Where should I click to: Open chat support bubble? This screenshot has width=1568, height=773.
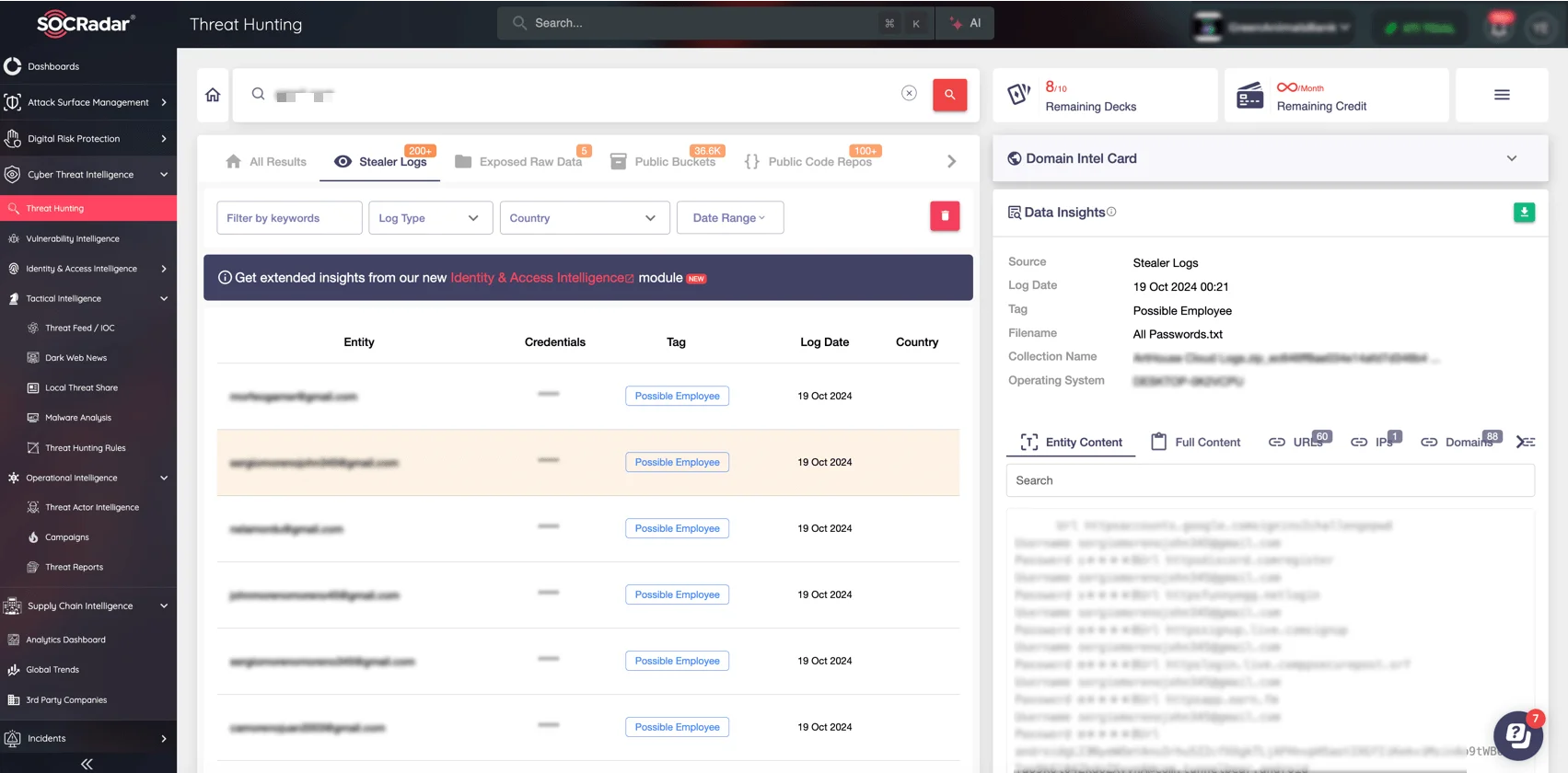1517,734
